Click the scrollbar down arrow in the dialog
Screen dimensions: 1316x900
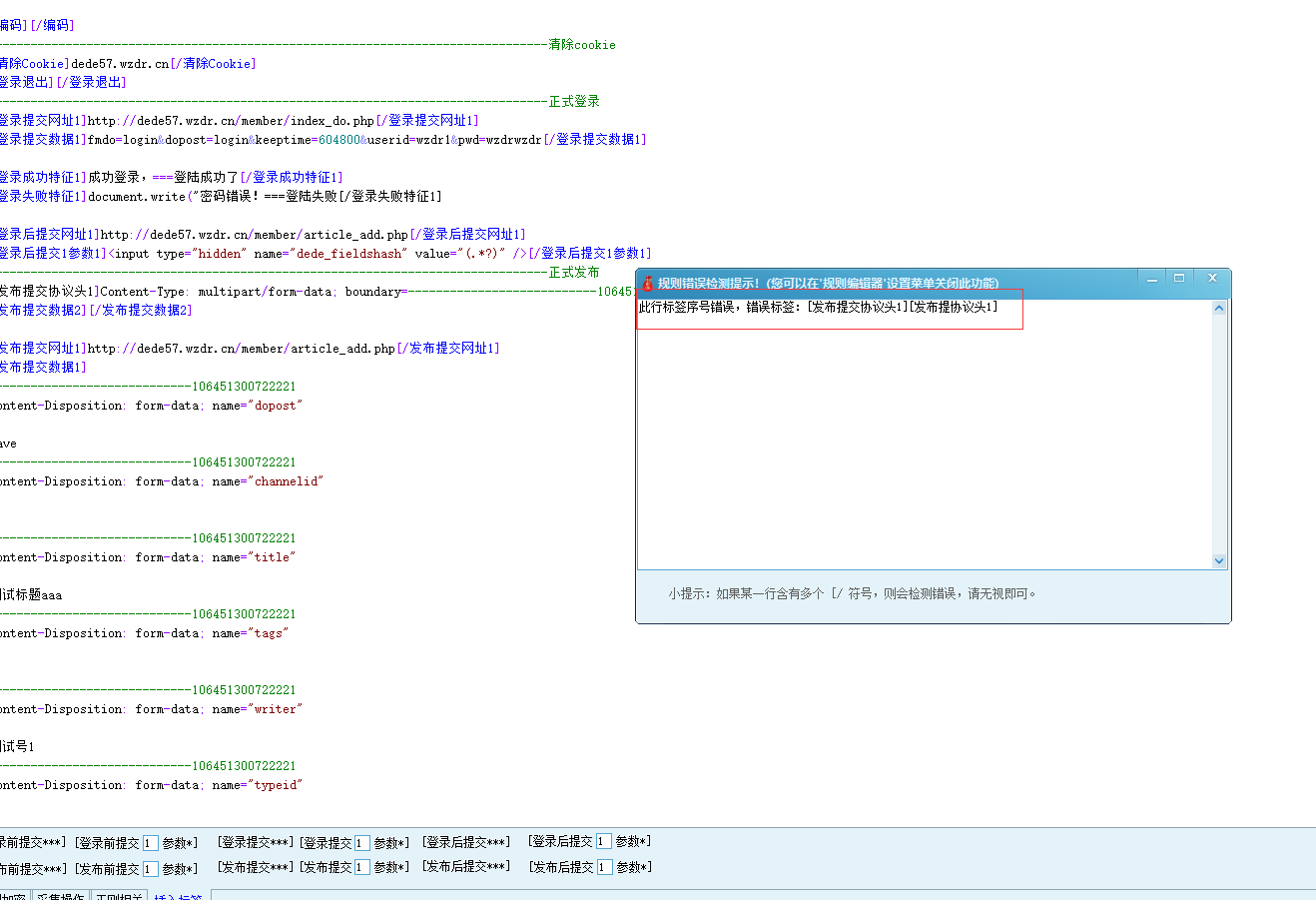(1219, 560)
